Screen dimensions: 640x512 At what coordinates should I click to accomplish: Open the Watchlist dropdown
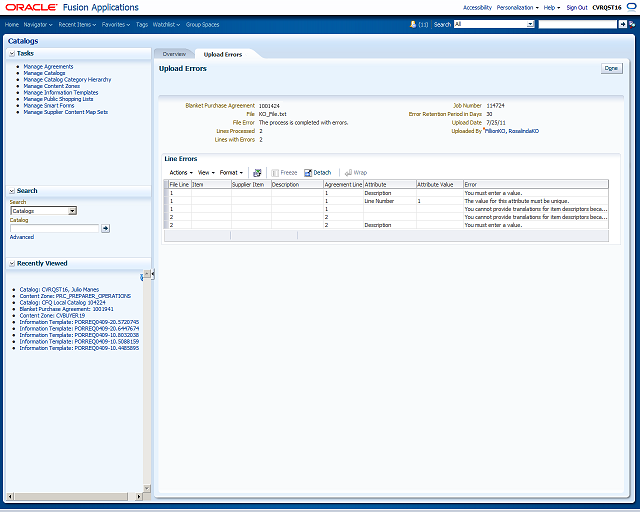(166, 24)
